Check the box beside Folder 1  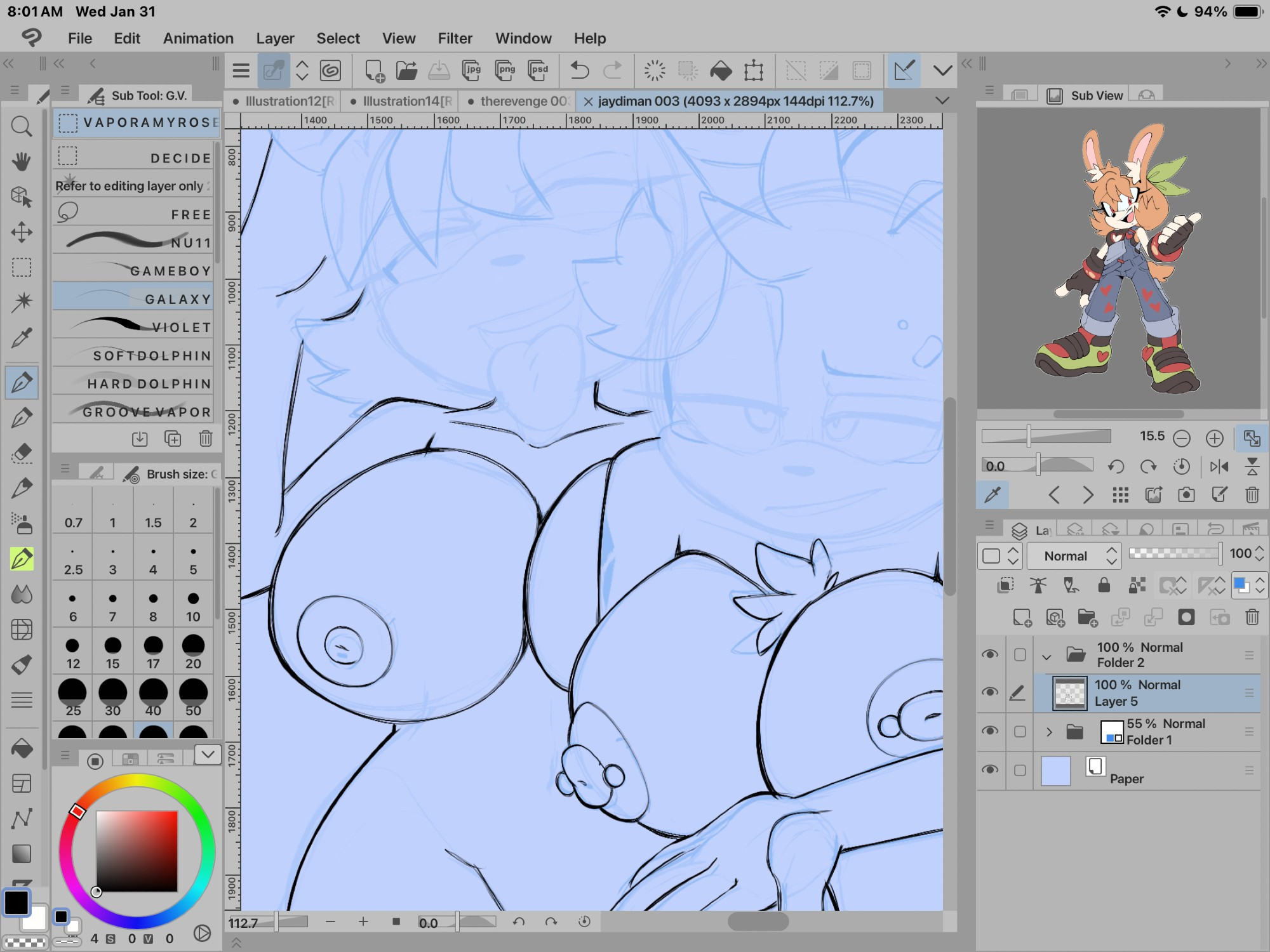click(x=1020, y=732)
